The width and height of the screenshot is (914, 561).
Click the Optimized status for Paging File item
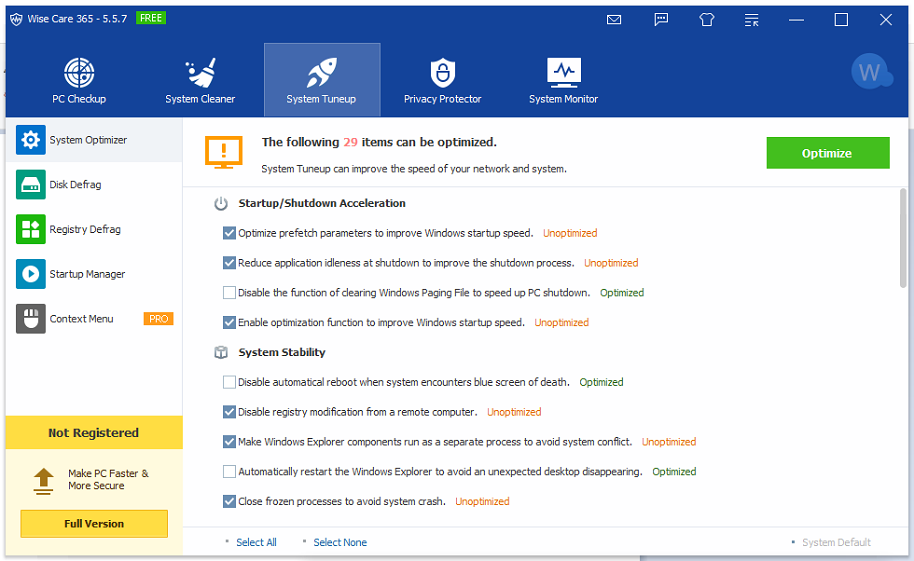[622, 293]
